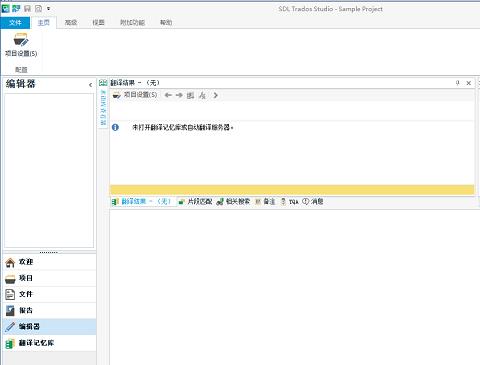
Task: Go to 项目 (Projects) view
Action: click(x=50, y=278)
